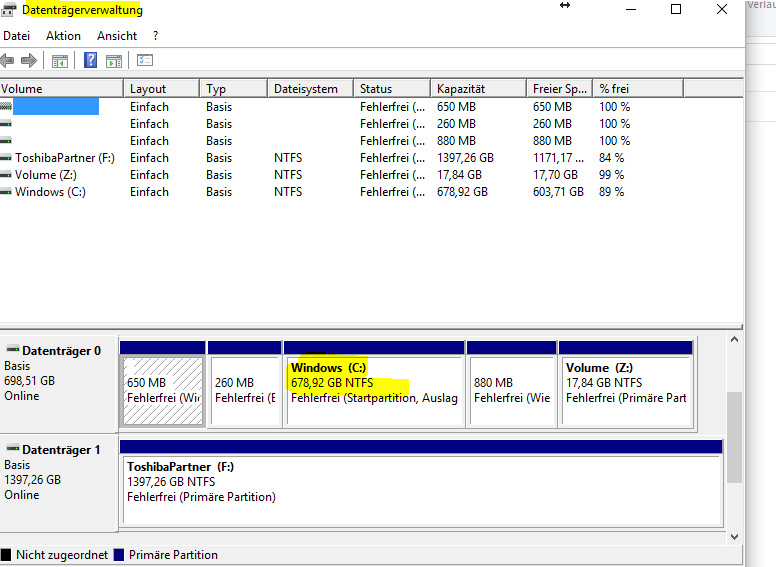Viewport: 776px width, 567px height.
Task: Click the blue Primäre Partition legend swatch
Action: 119,555
